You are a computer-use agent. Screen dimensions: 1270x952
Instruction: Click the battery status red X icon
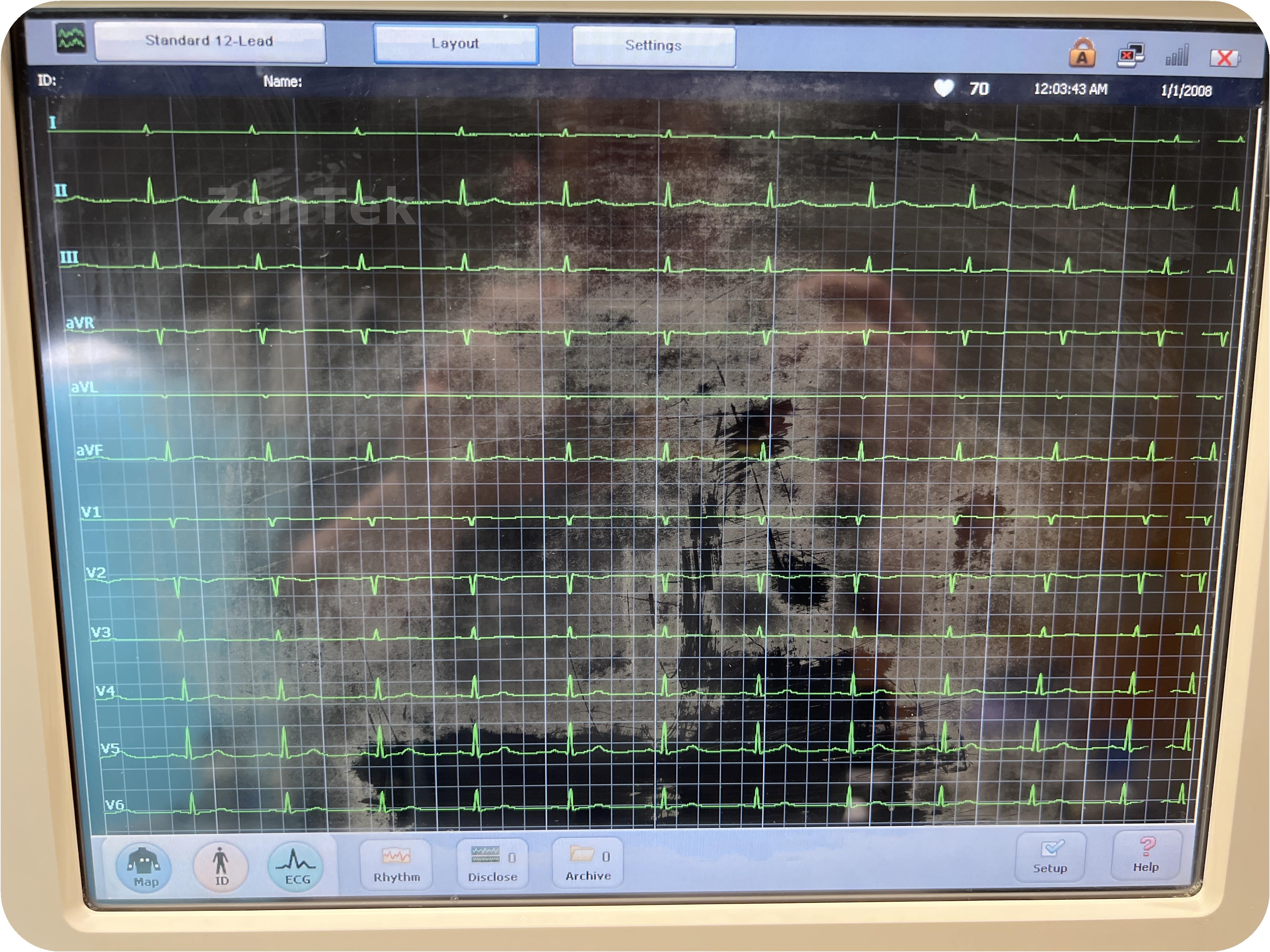pyautogui.click(x=1224, y=58)
